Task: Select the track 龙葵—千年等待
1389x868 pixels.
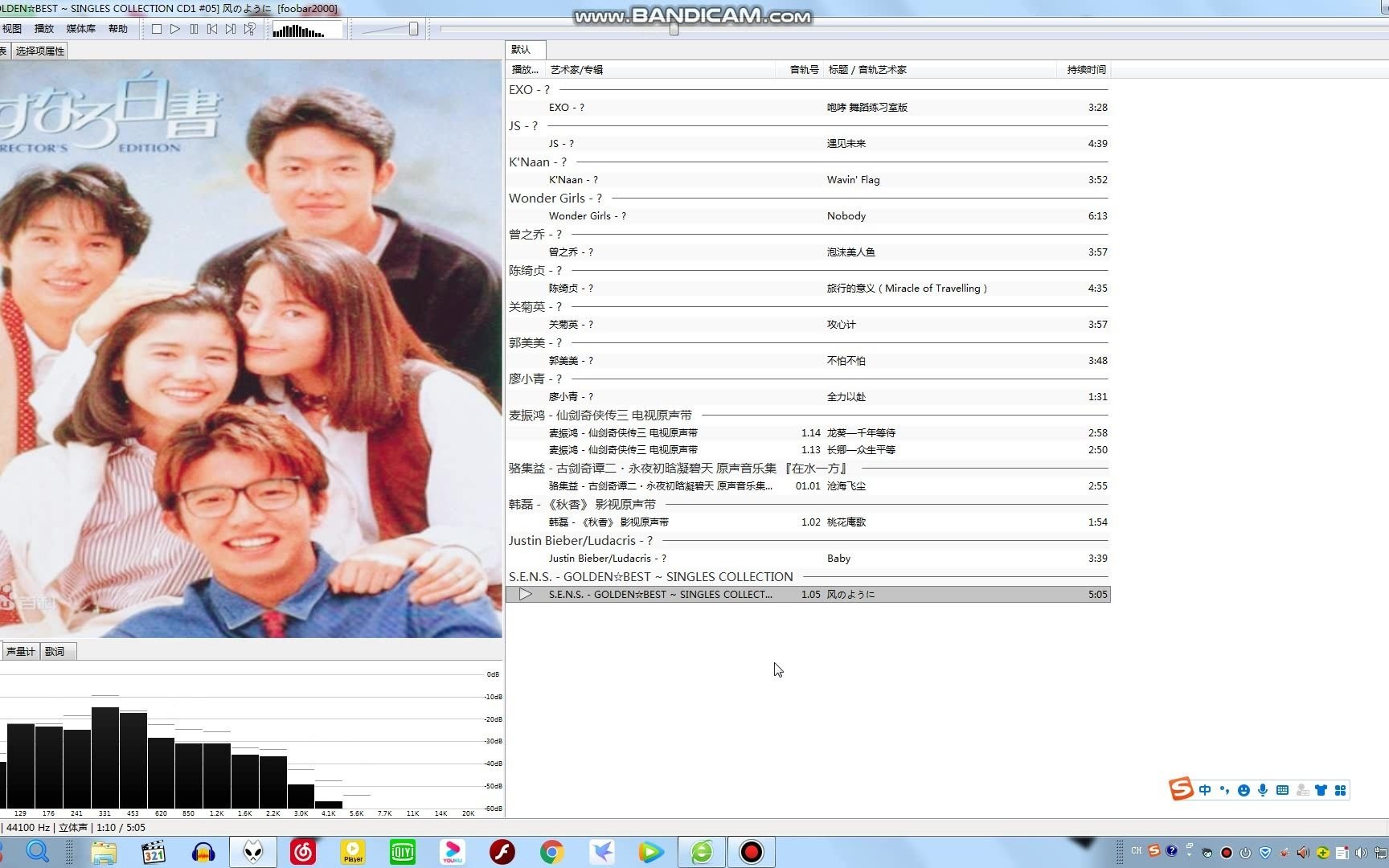Action: pyautogui.click(x=808, y=433)
